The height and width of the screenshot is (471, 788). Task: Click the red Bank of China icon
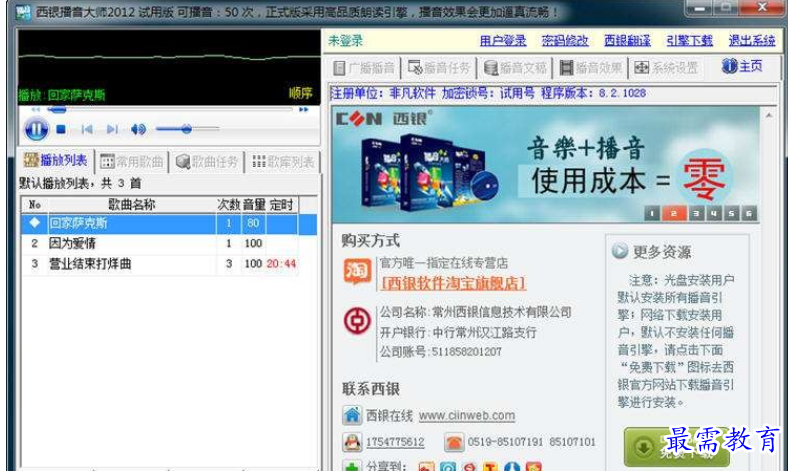tap(357, 321)
